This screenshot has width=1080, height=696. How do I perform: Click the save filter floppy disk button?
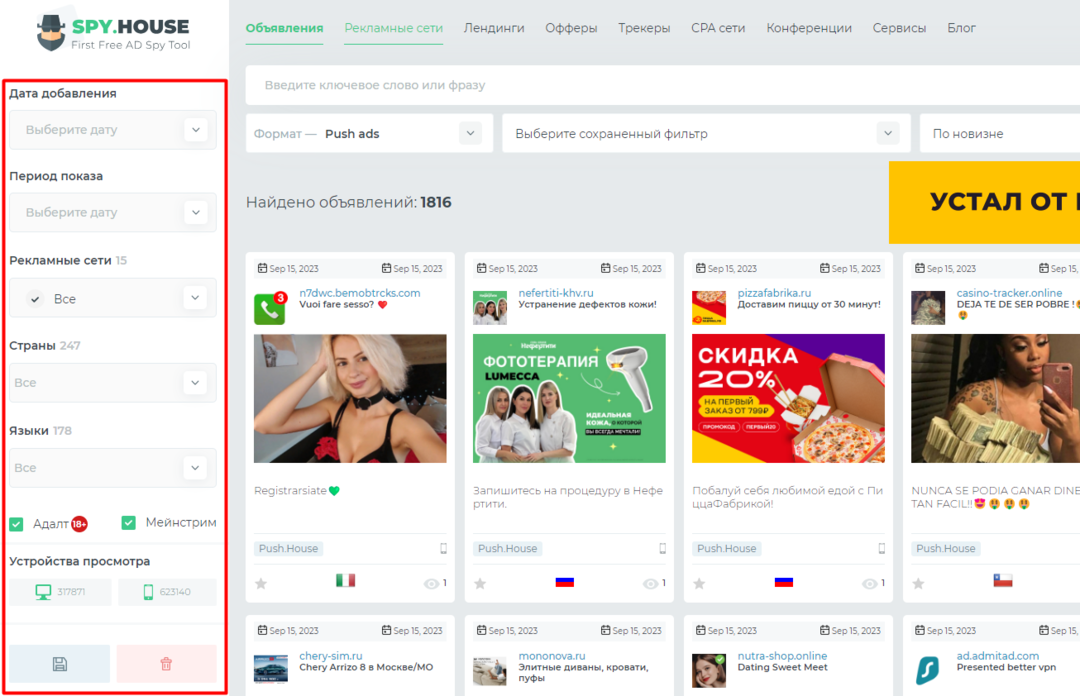tap(59, 664)
